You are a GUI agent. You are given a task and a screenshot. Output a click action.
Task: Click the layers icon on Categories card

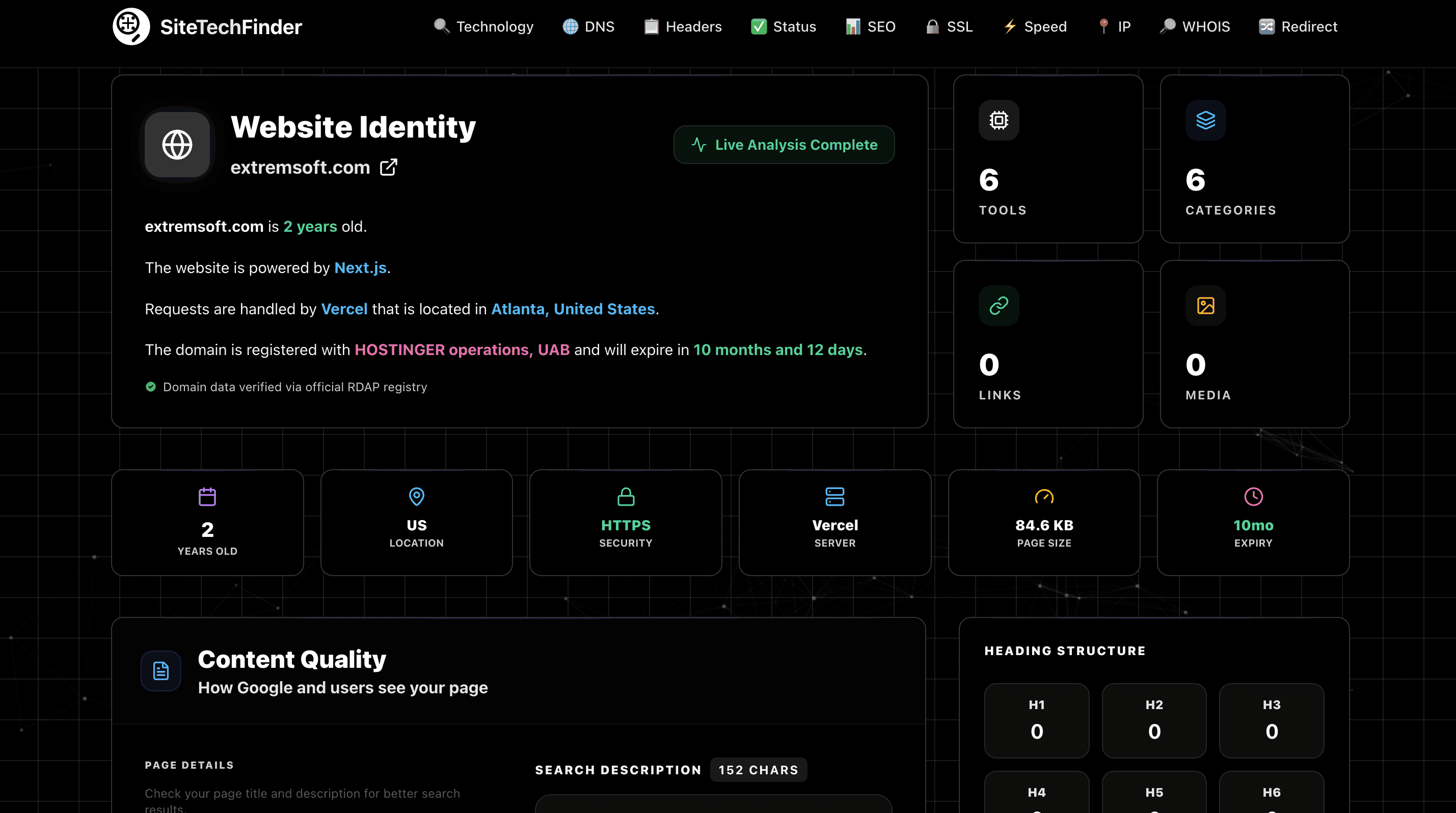(x=1206, y=120)
